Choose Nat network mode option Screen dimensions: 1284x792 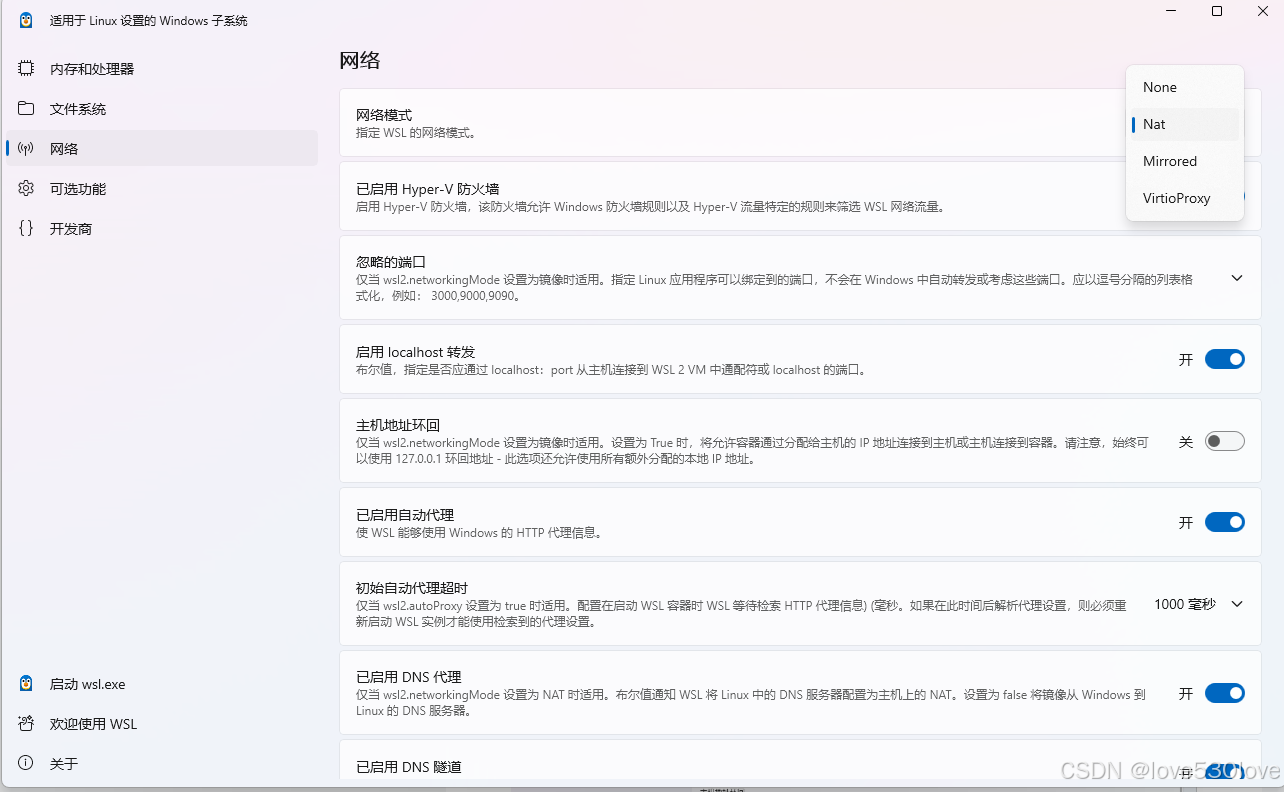[x=1185, y=124]
